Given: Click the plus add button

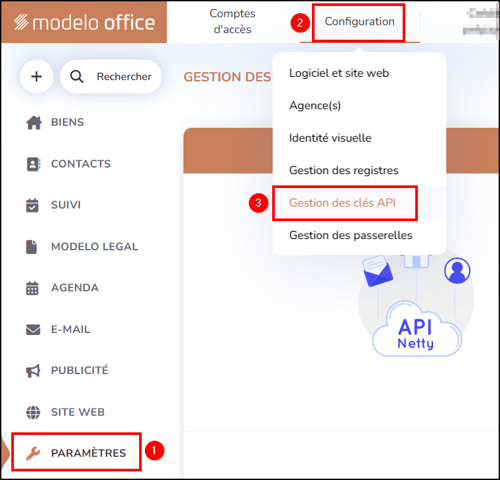Looking at the screenshot, I should click(x=36, y=76).
